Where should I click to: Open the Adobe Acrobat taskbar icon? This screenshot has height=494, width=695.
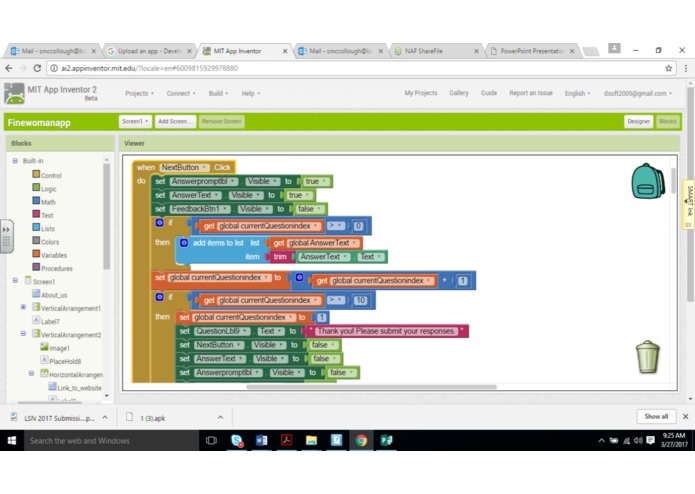click(x=286, y=440)
